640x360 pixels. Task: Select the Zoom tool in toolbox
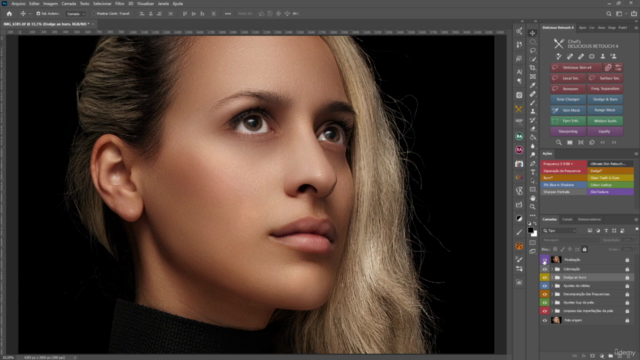coord(533,207)
